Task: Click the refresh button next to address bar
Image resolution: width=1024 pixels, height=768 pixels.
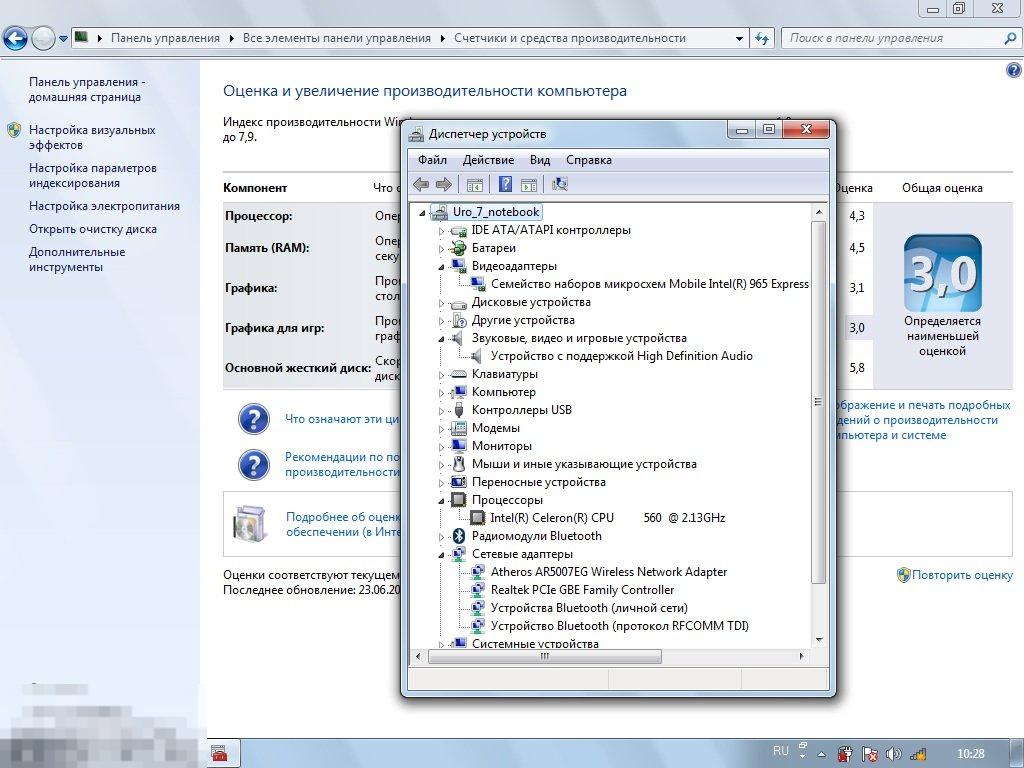Action: point(761,39)
